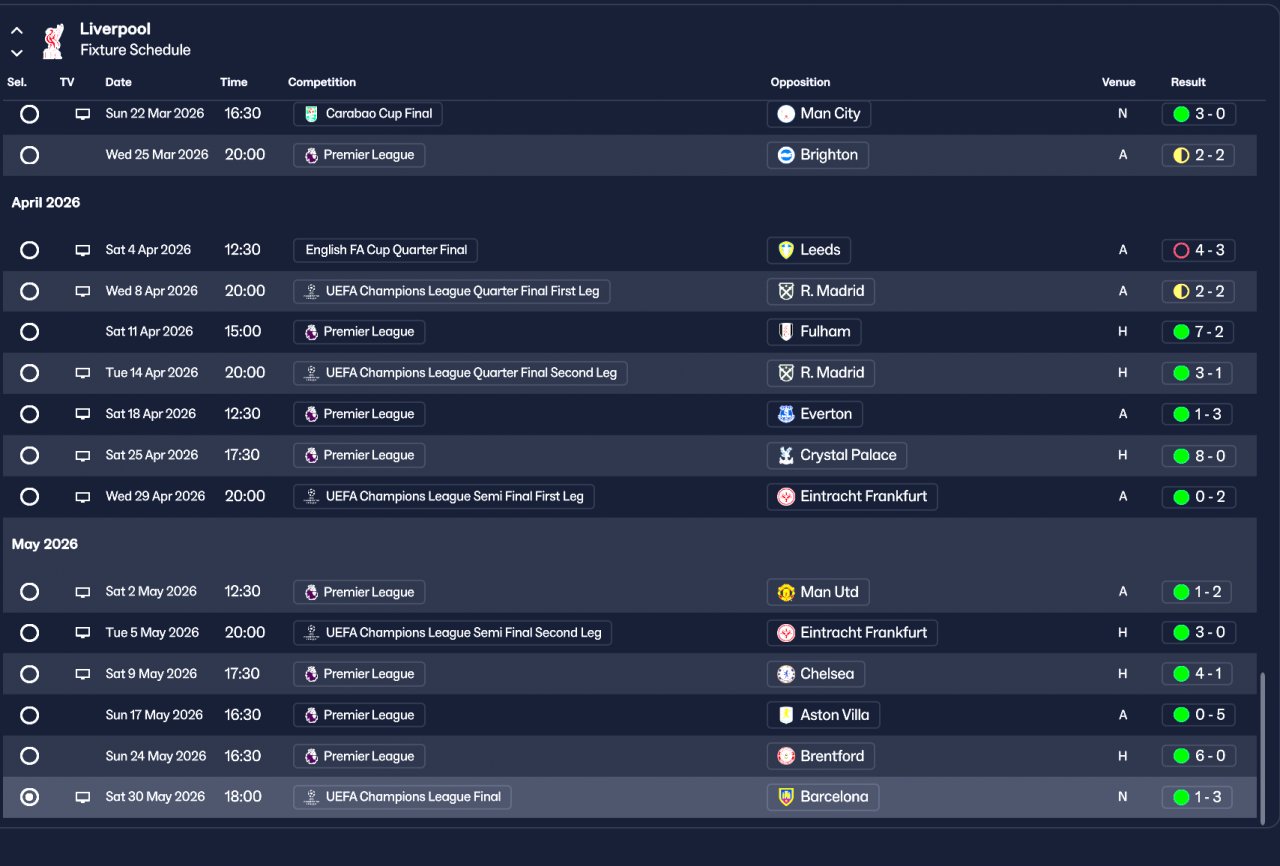Open the Champions League Quarter Final Second Leg
The image size is (1280, 866).
point(460,373)
